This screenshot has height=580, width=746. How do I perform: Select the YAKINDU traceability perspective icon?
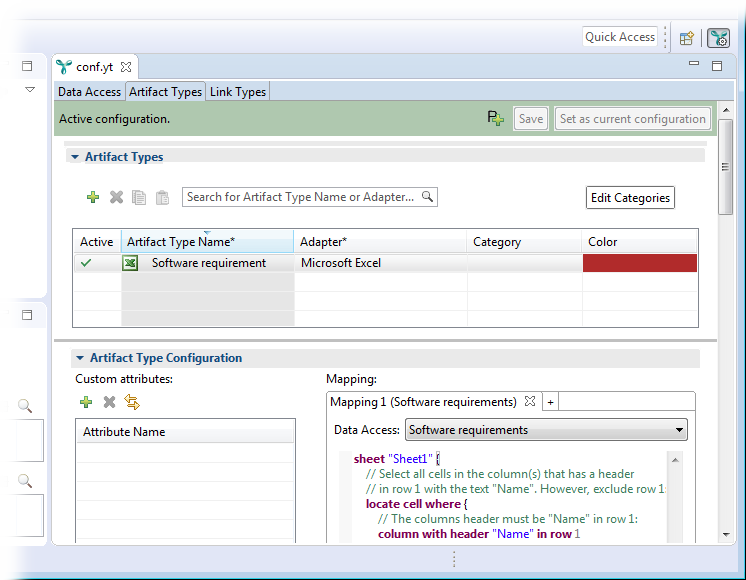click(x=718, y=38)
